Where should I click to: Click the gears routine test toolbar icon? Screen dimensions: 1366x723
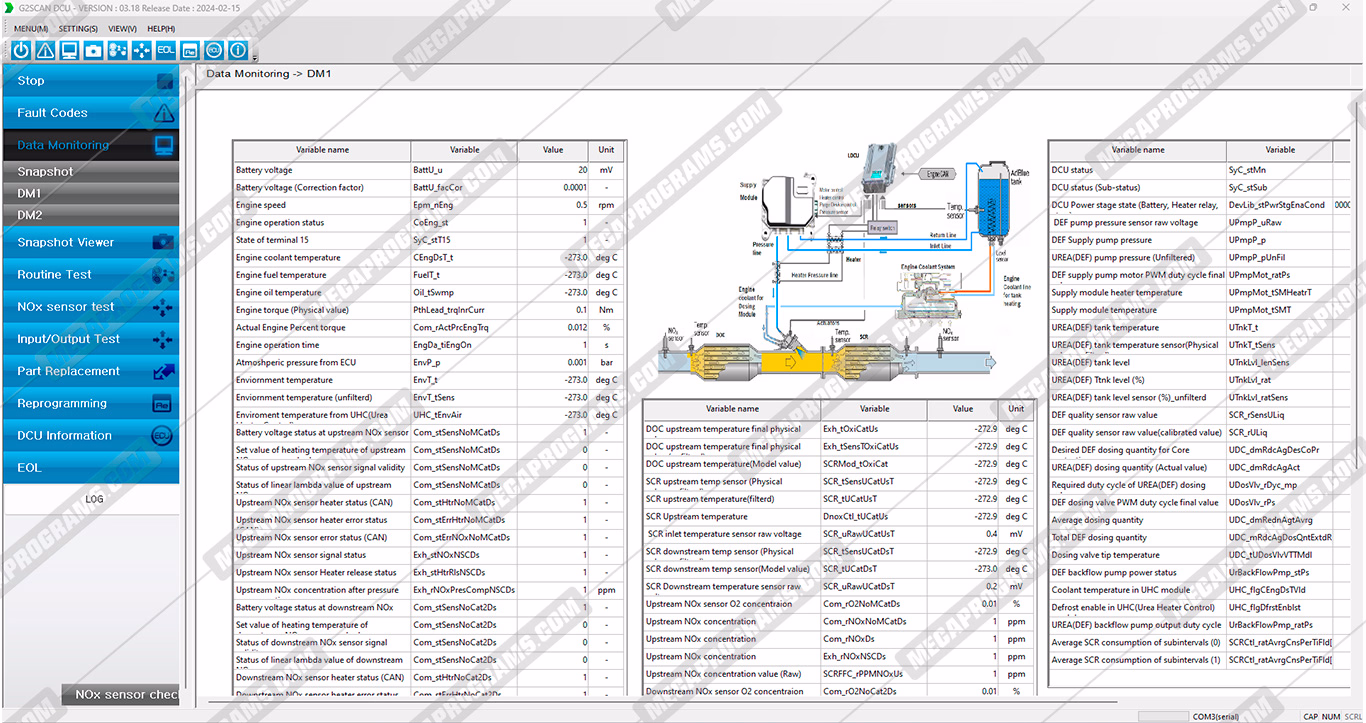pyautogui.click(x=117, y=50)
